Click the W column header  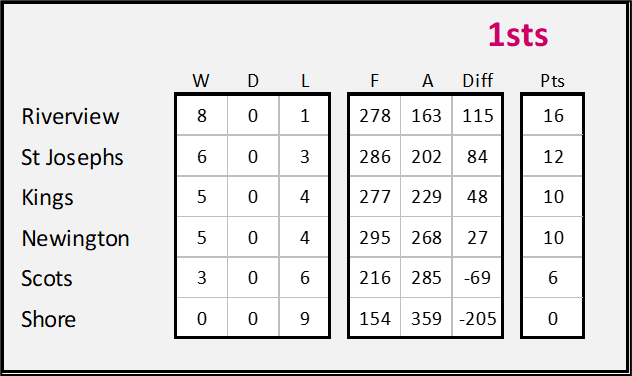coord(201,81)
